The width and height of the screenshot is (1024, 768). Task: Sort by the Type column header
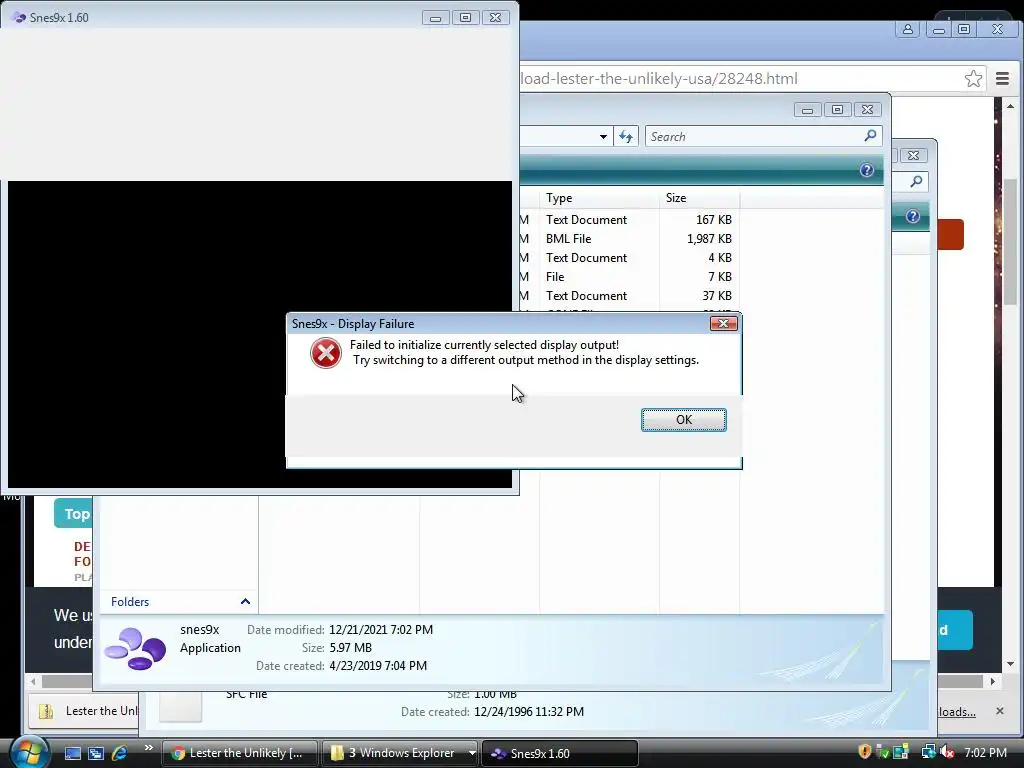pyautogui.click(x=599, y=198)
